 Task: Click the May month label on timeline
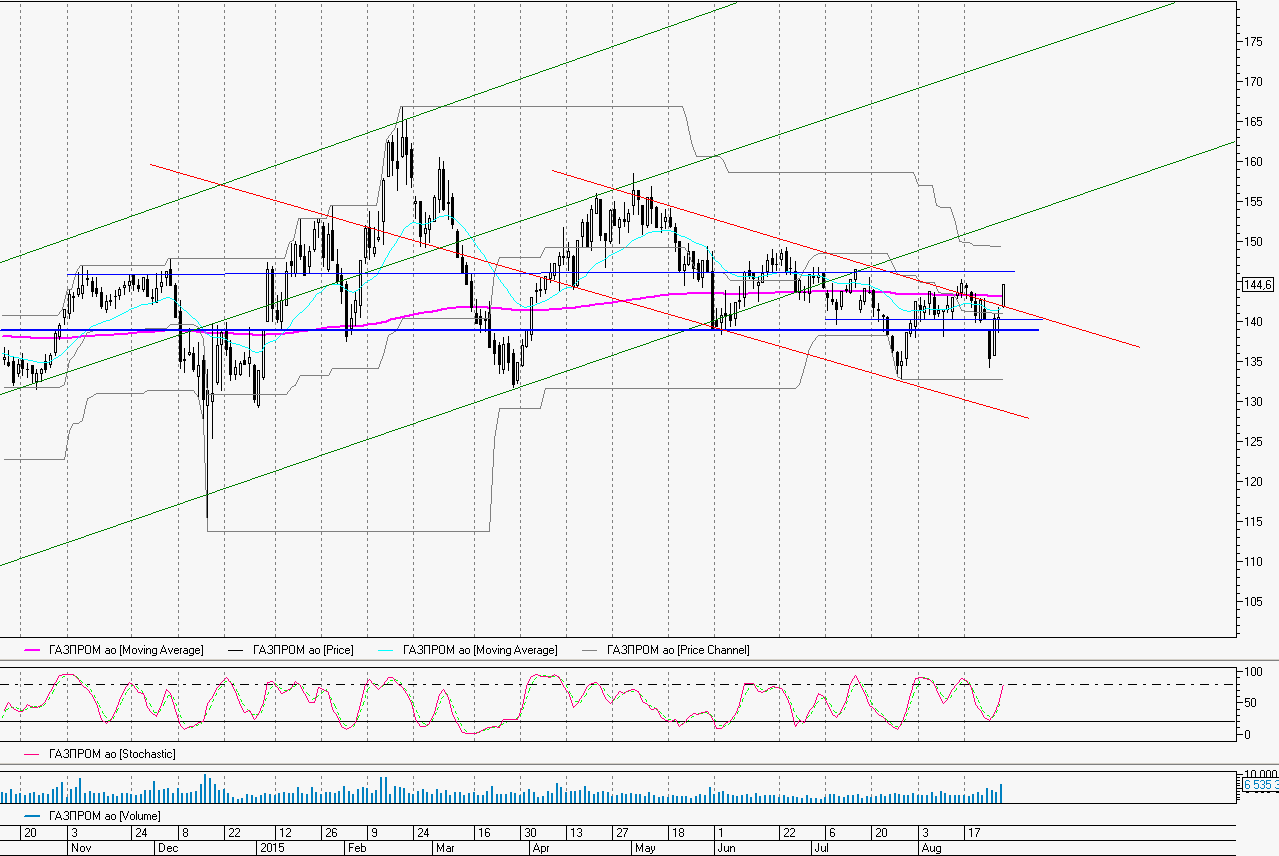[645, 847]
